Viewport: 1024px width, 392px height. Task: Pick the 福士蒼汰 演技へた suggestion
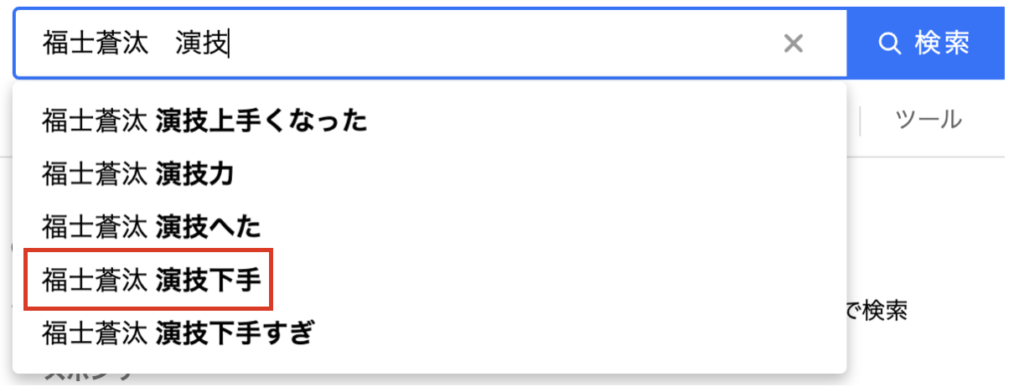point(430,227)
